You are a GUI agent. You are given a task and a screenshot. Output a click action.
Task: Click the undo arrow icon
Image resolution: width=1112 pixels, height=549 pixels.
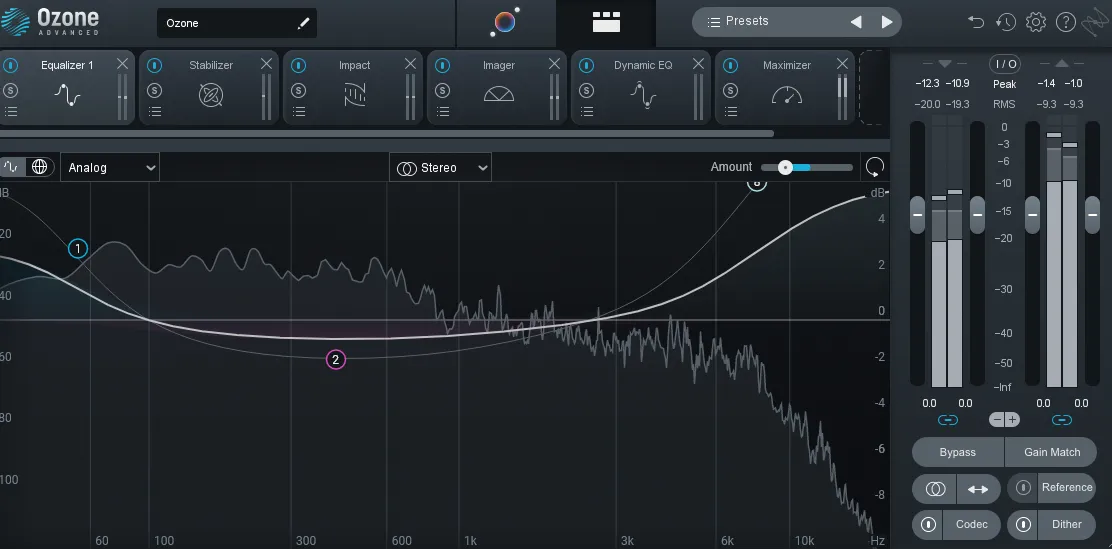click(x=976, y=22)
